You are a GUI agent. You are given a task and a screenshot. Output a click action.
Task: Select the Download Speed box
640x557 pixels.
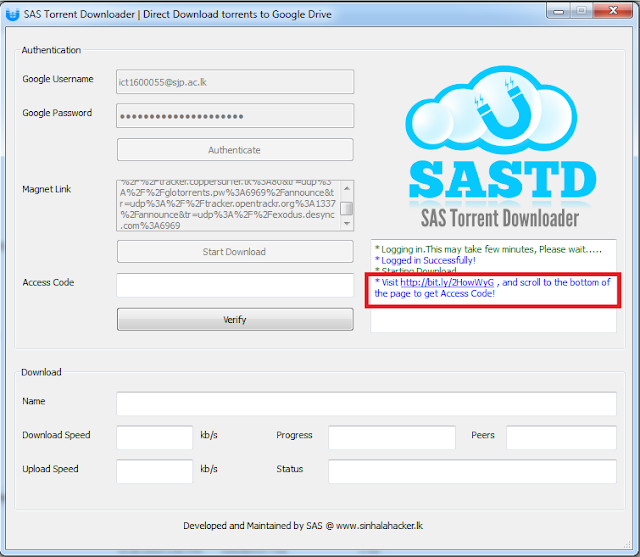click(x=154, y=437)
